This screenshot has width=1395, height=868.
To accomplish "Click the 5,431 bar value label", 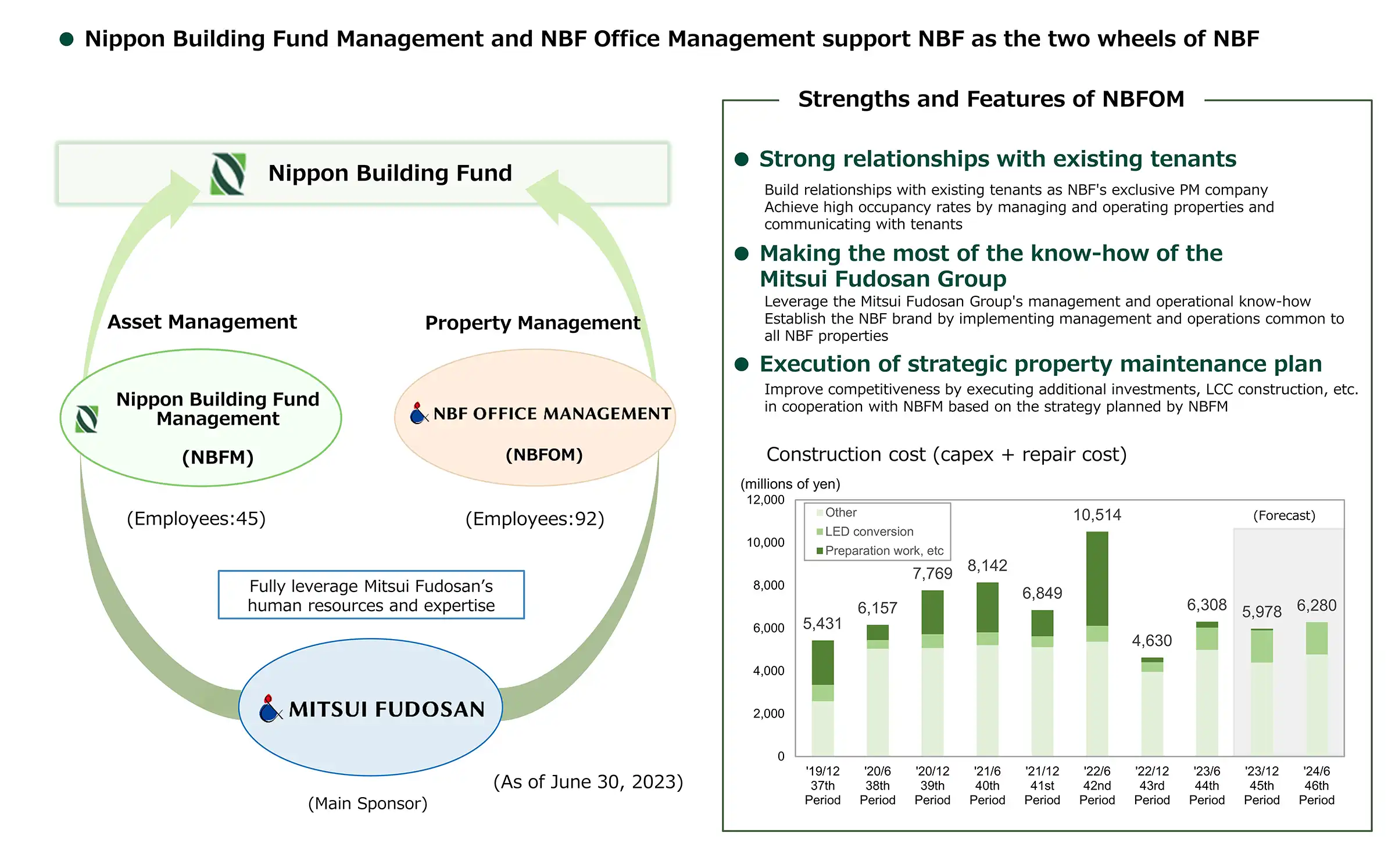I will coord(822,624).
